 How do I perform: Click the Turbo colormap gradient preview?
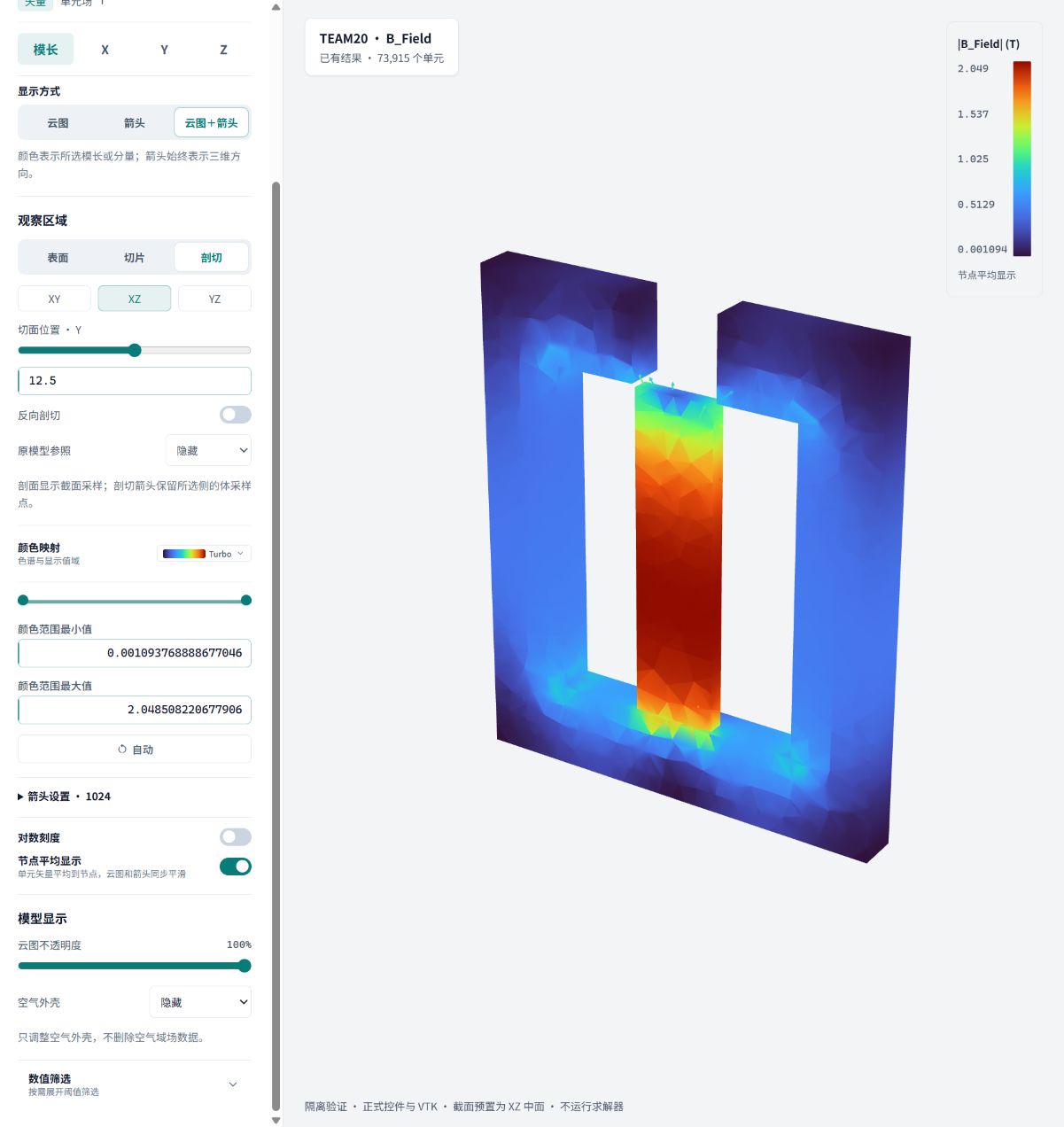[x=184, y=554]
